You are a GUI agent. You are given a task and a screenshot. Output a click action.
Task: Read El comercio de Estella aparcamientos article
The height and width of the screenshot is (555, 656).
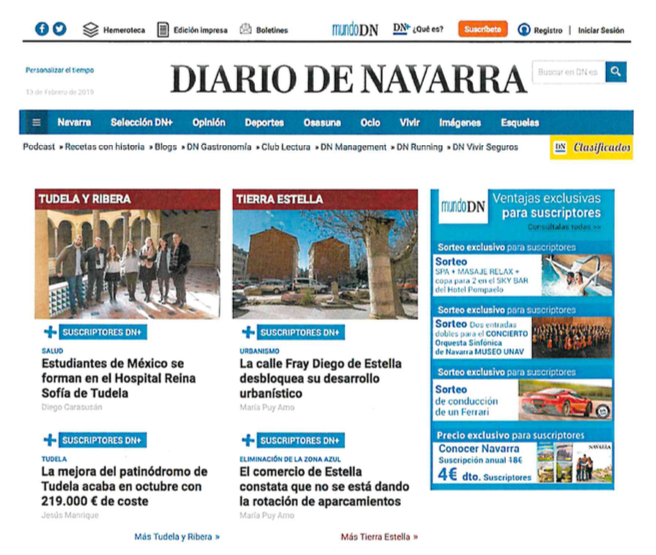point(324,486)
